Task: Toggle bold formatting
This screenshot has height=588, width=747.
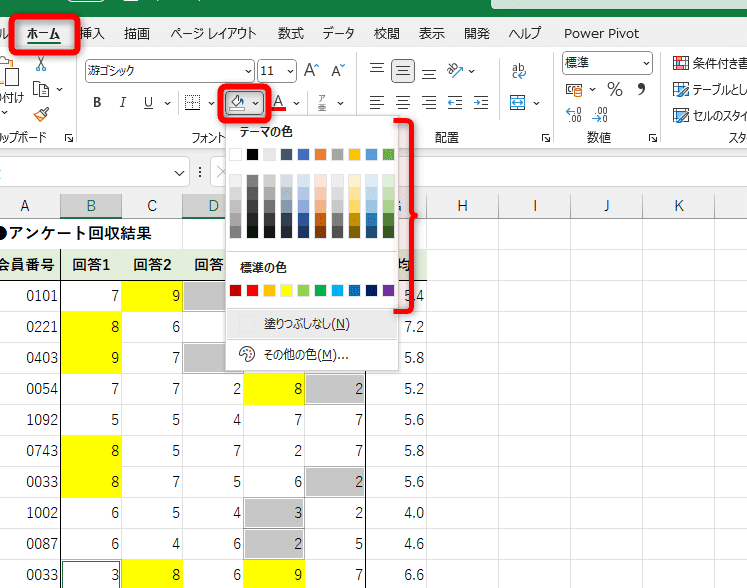Action: (x=97, y=102)
